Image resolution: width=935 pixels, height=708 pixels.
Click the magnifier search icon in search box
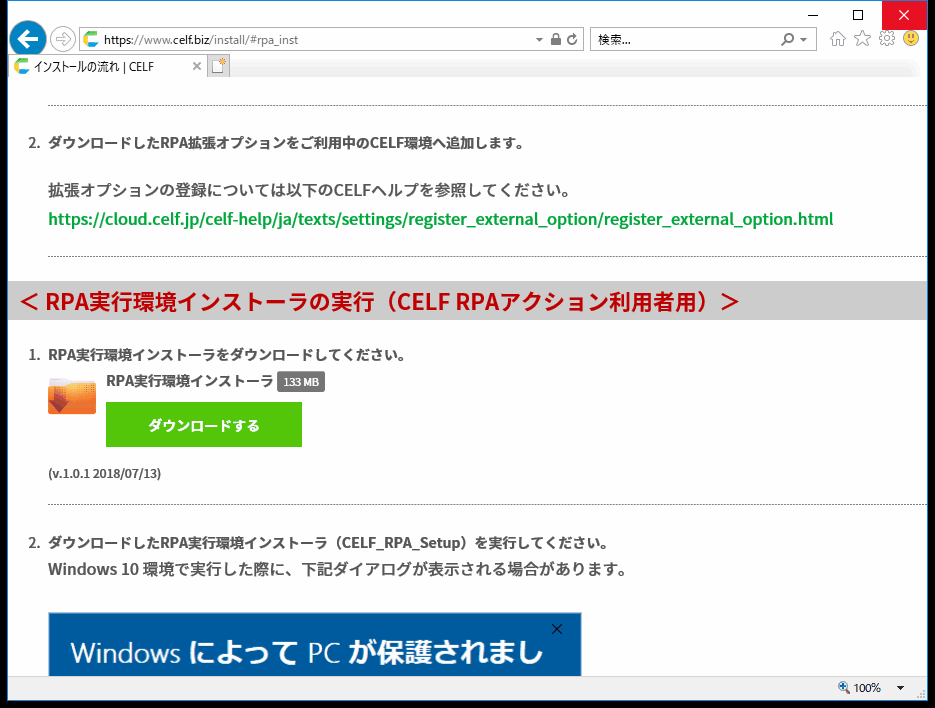(x=788, y=40)
